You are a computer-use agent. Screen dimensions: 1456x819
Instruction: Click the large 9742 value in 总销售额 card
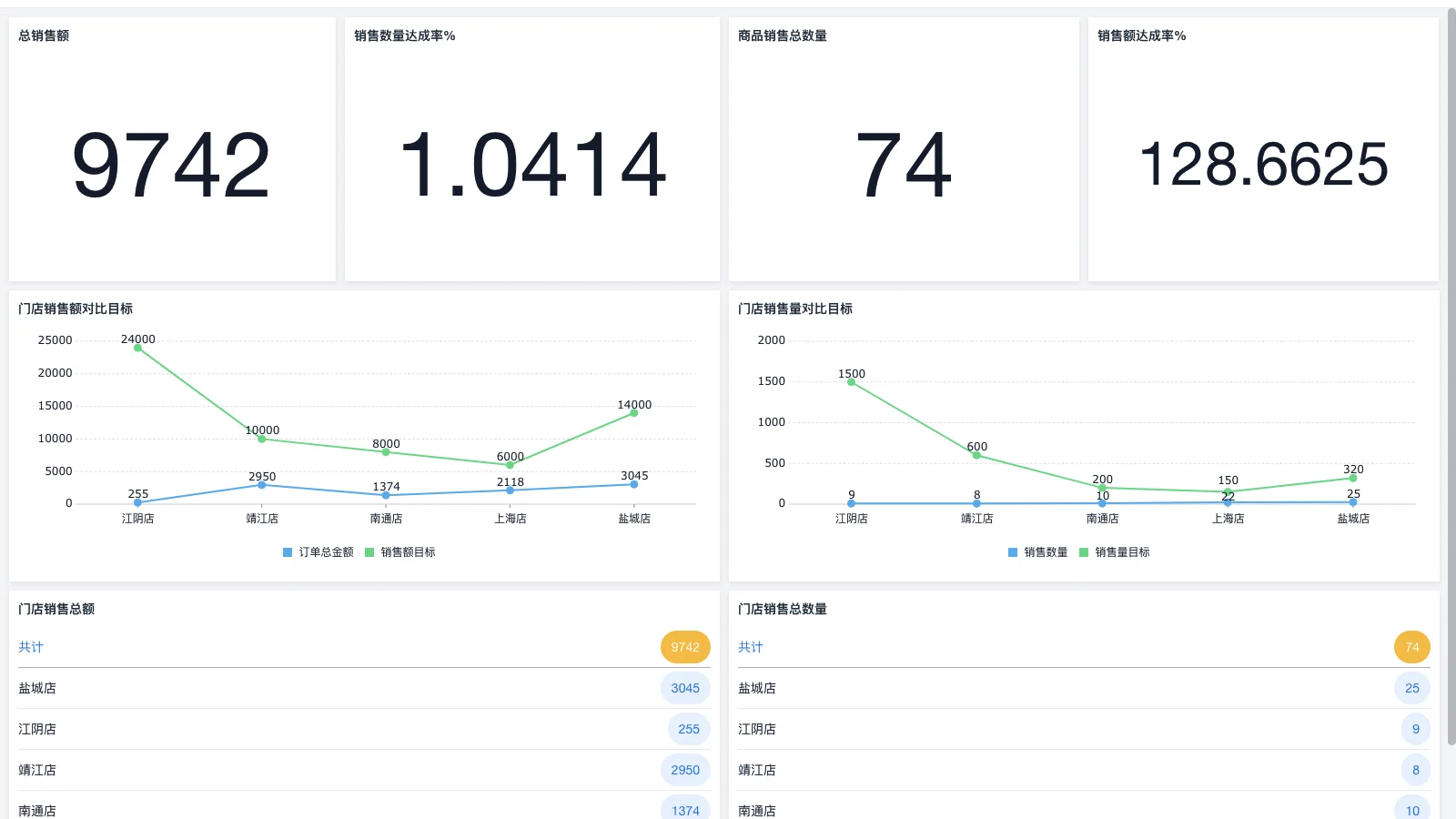171,165
